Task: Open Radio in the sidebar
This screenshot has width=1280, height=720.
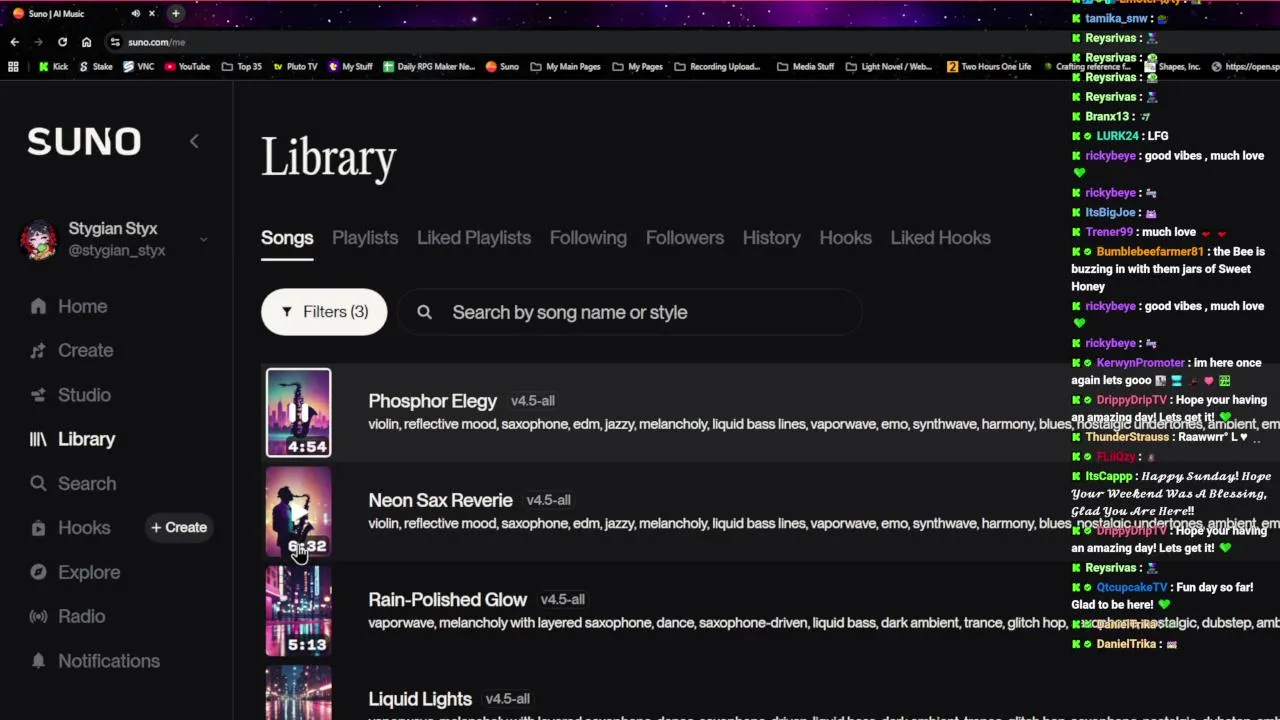Action: (x=67, y=616)
